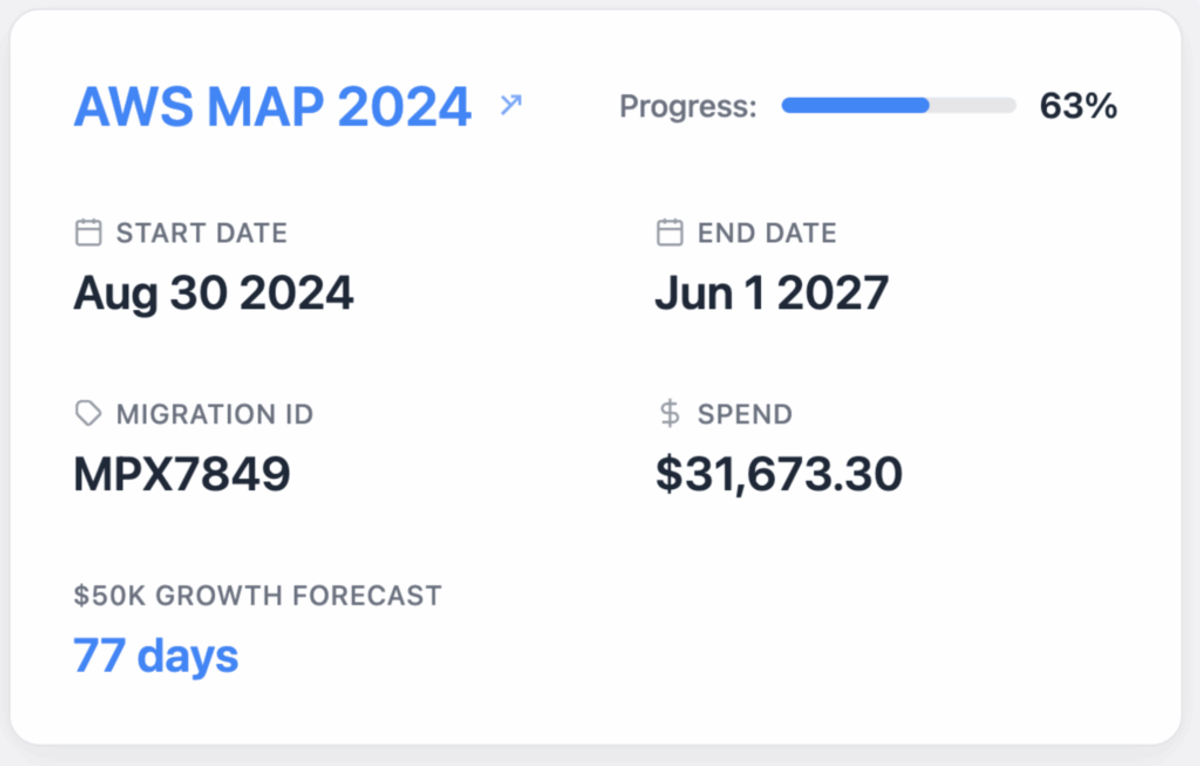Click the MIGRATION ID label text
Viewport: 1200px width, 766px height.
tap(215, 413)
